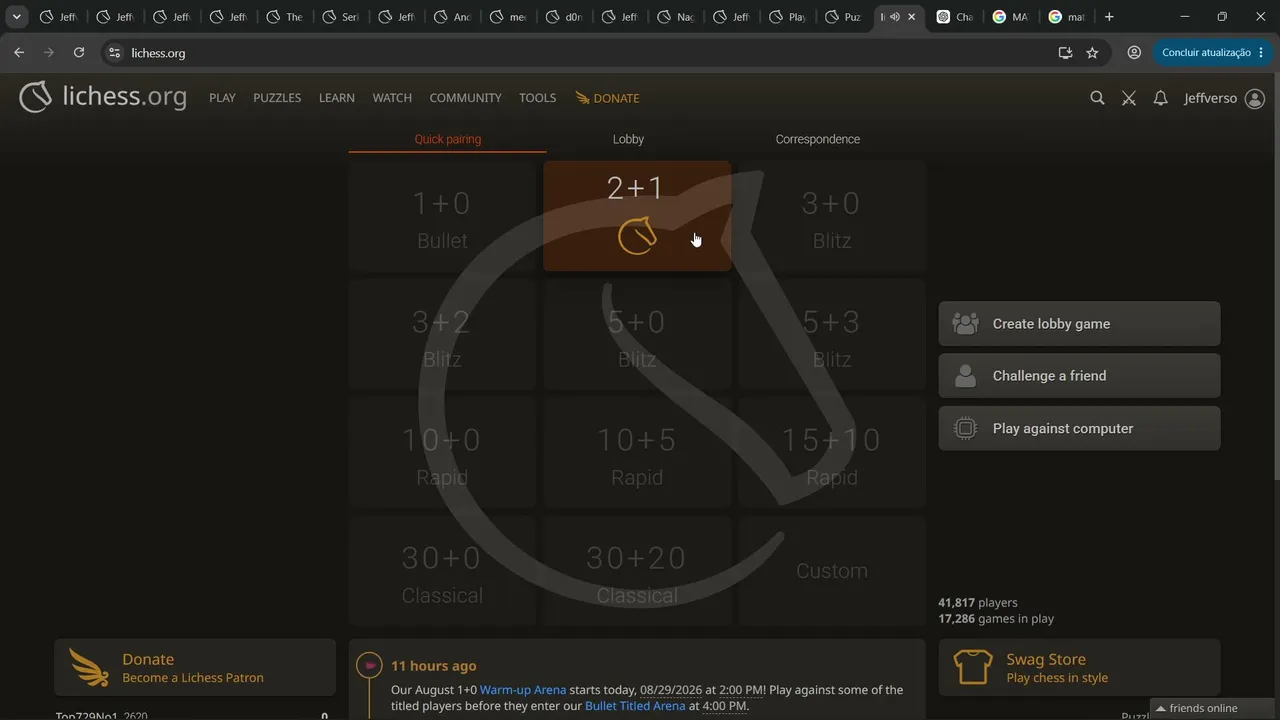Close the active lichess tab
Image resolution: width=1280 pixels, height=720 pixels.
(x=911, y=17)
